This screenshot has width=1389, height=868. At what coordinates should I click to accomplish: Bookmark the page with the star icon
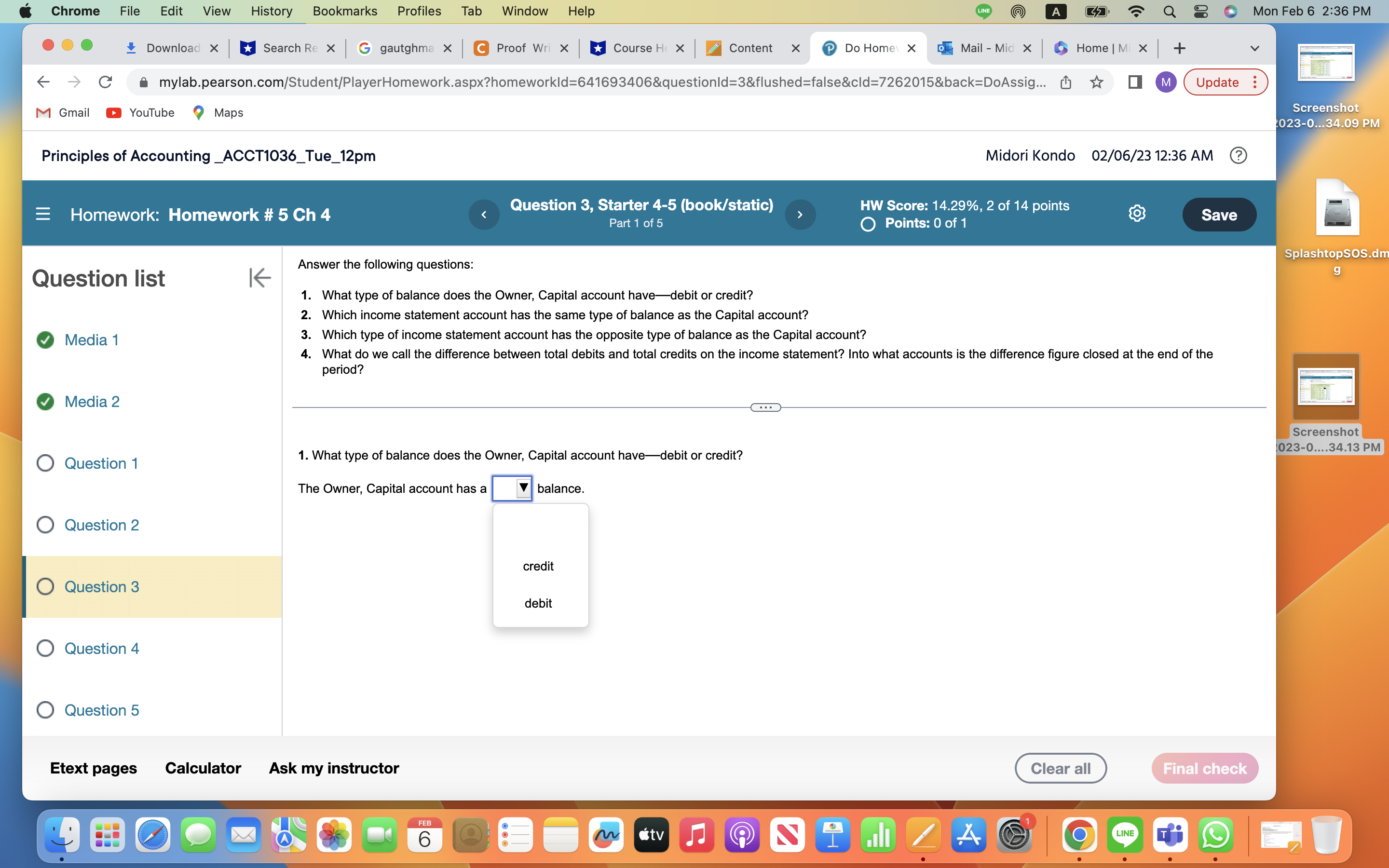pyautogui.click(x=1096, y=82)
